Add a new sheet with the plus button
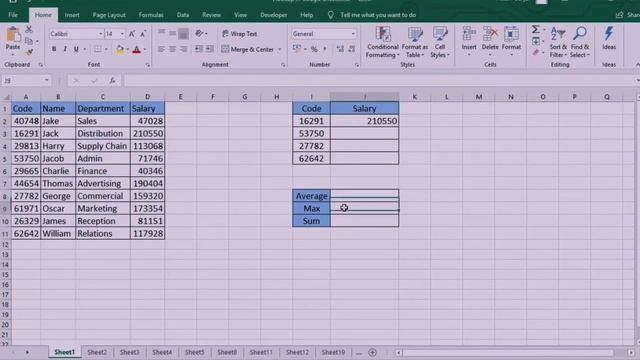 [x=372, y=352]
